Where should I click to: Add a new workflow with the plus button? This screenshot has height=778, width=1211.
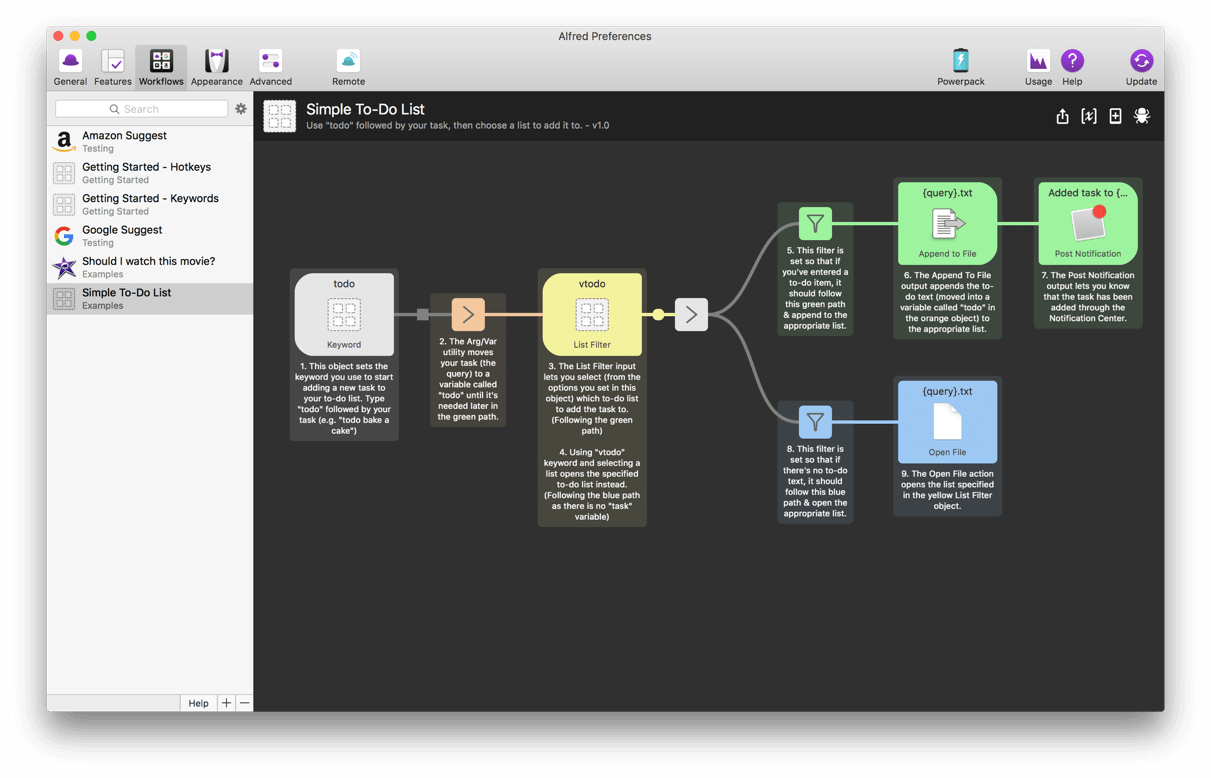226,703
